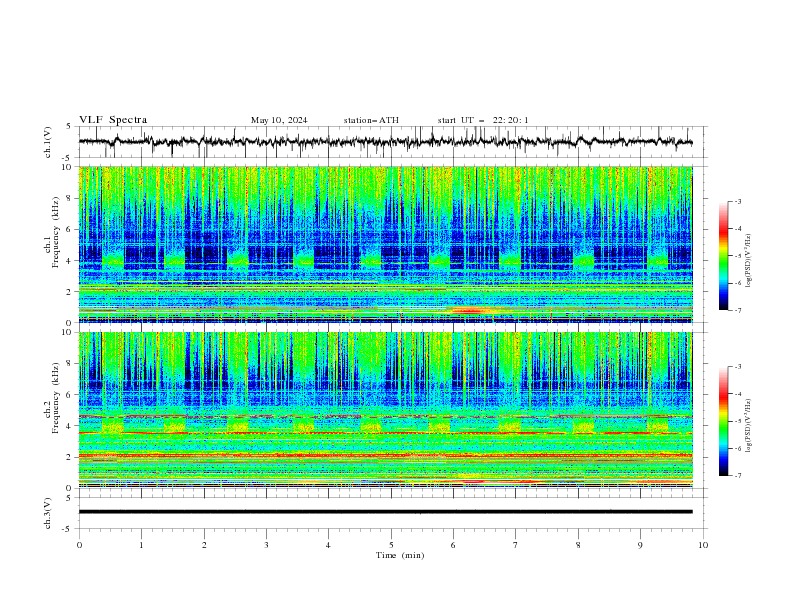Image resolution: width=792 pixels, height=612 pixels.
Task: Click the red 2 kHz band in ch.2 spectrogram
Action: [385, 456]
